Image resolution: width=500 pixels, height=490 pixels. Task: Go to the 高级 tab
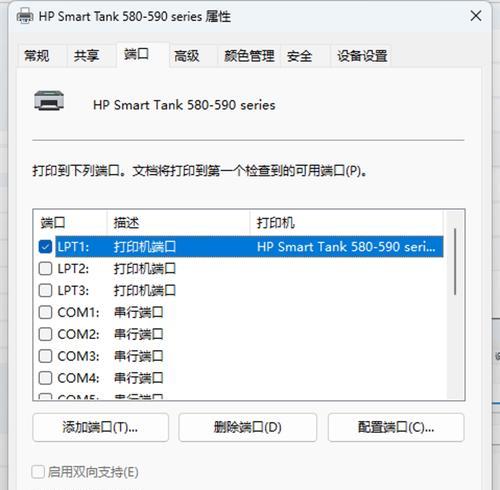(187, 56)
